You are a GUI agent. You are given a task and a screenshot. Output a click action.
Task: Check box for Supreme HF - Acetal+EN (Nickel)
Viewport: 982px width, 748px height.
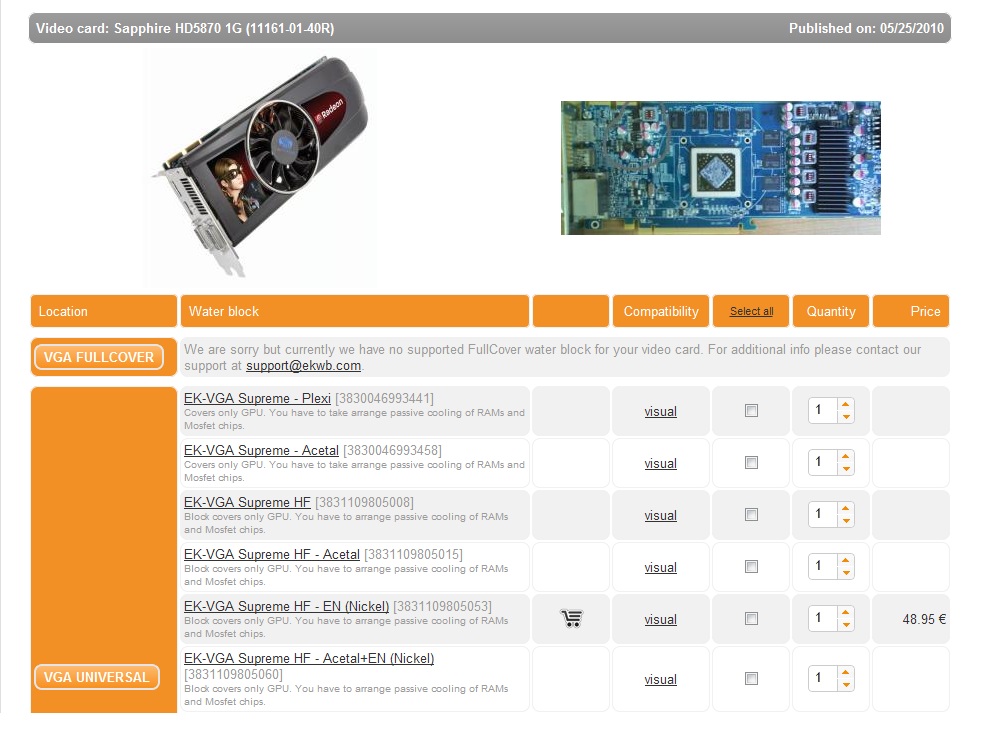coord(751,678)
